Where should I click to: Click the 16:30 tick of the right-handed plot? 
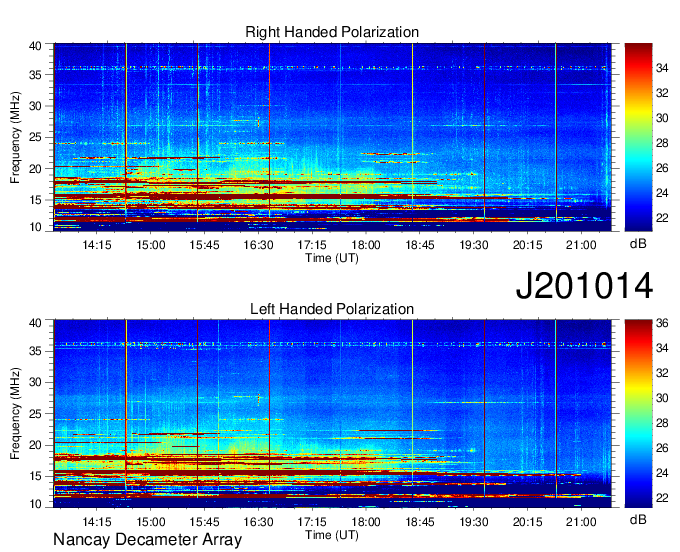tap(258, 245)
